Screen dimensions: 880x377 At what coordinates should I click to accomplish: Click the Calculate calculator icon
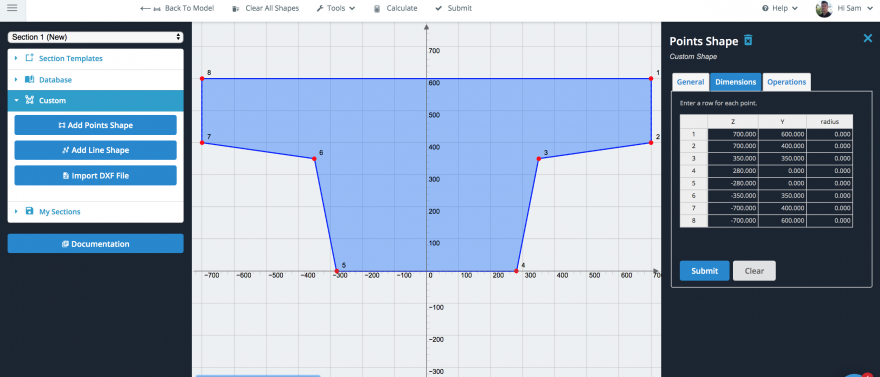(x=376, y=8)
